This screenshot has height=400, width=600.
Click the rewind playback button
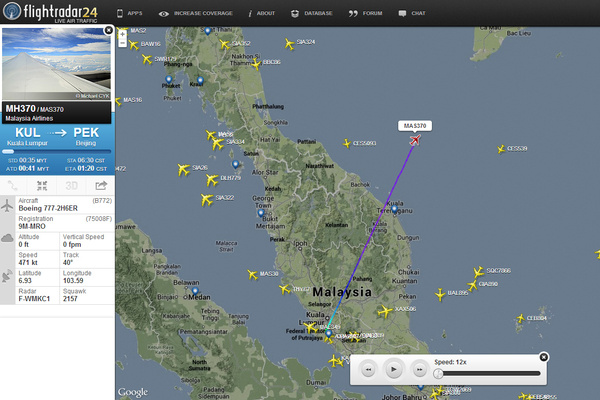(x=368, y=370)
